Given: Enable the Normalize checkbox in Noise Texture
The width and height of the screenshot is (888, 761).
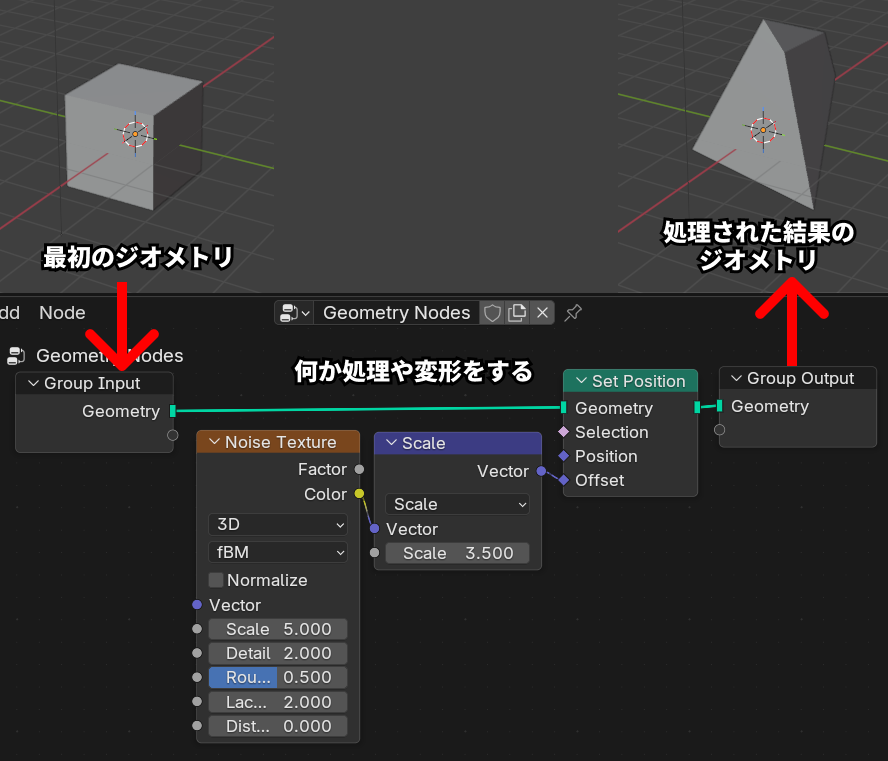Looking at the screenshot, I should 216,580.
